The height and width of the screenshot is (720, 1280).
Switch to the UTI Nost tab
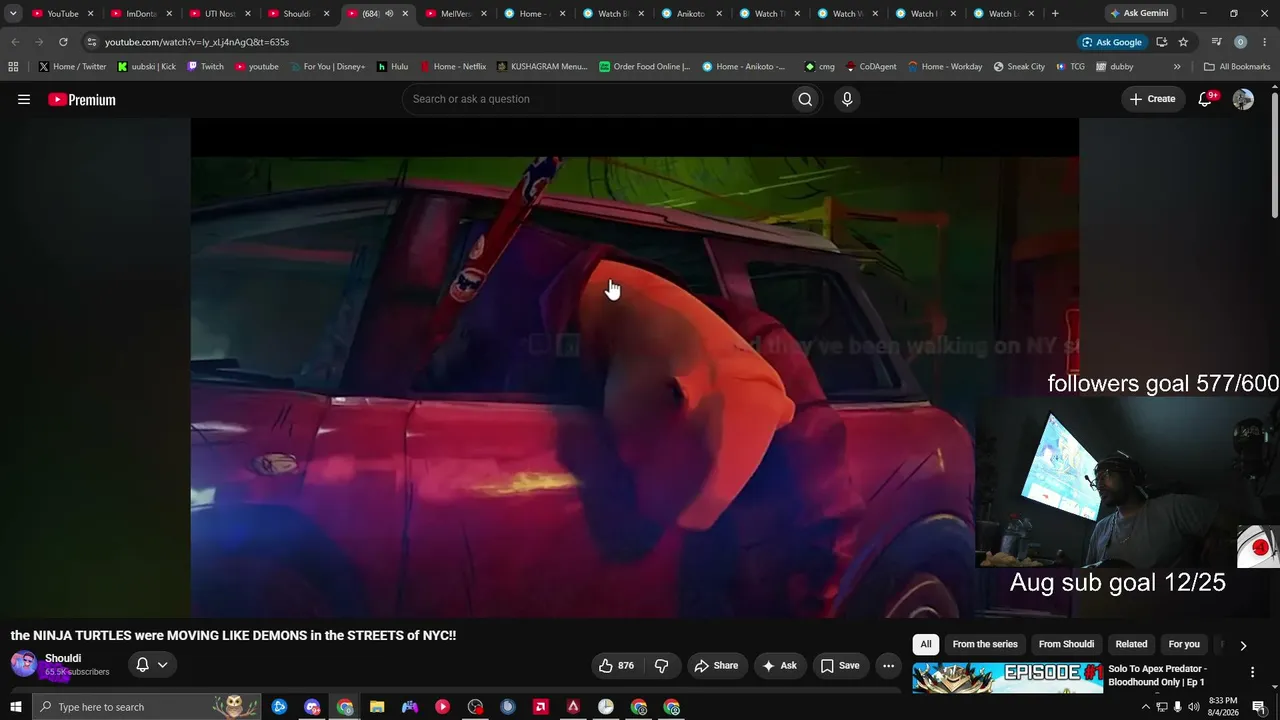(x=217, y=14)
